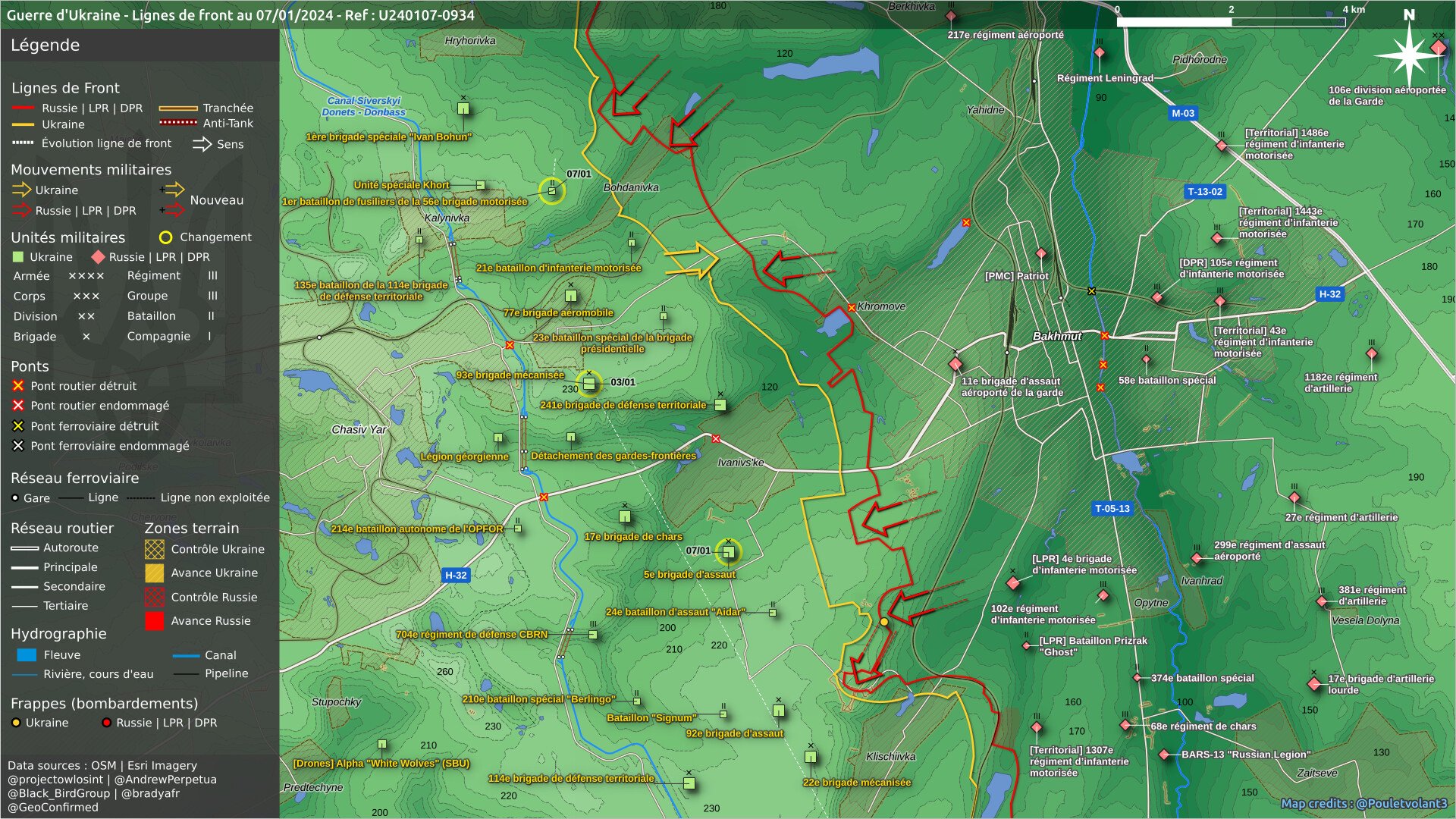Select the 217e régiment aéroporté diamond marker
The image size is (1456, 819).
[951, 16]
